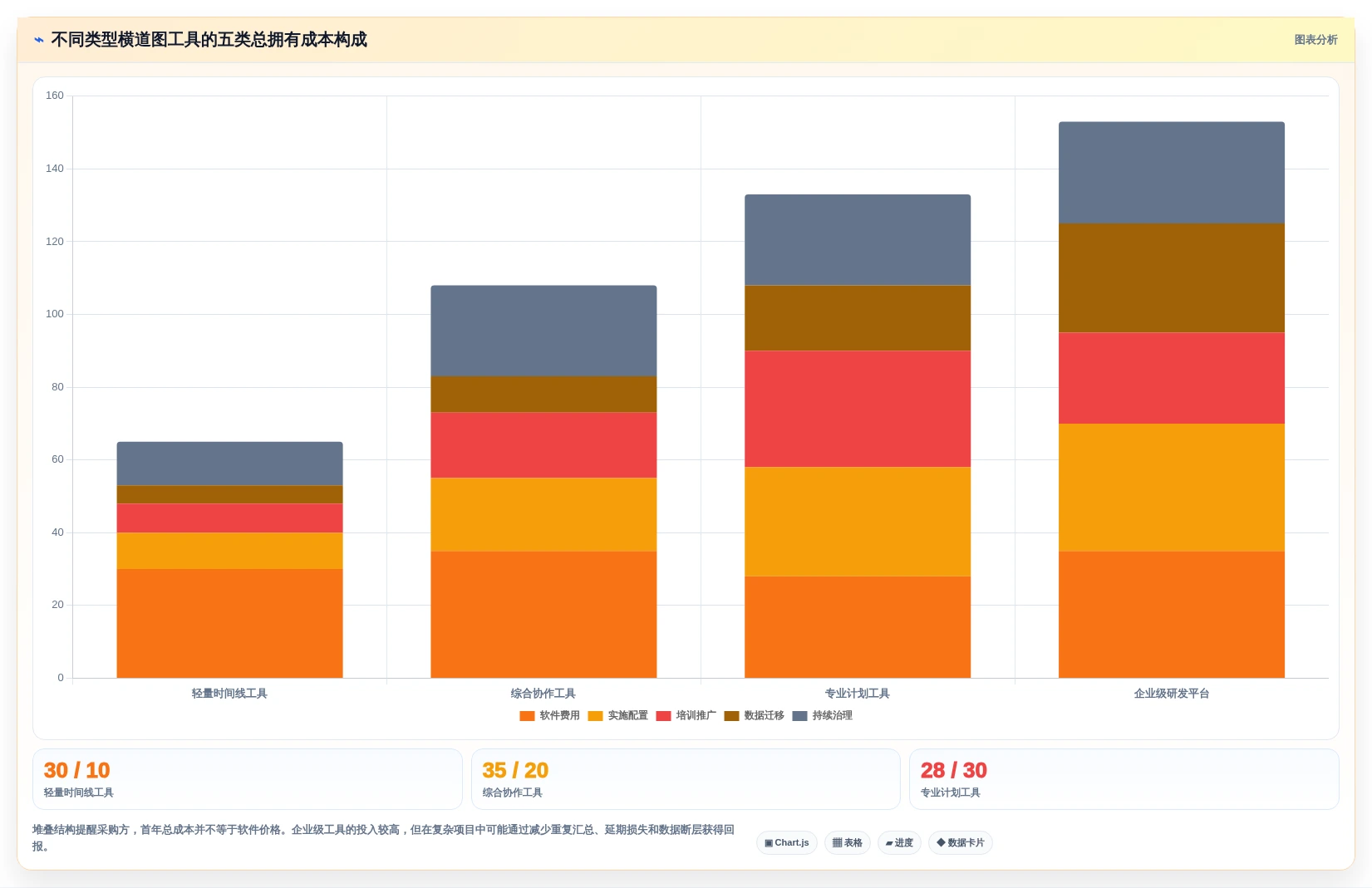1372x888 pixels.
Task: Click the 企业级研发平台 x-axis label
Action: (1172, 694)
